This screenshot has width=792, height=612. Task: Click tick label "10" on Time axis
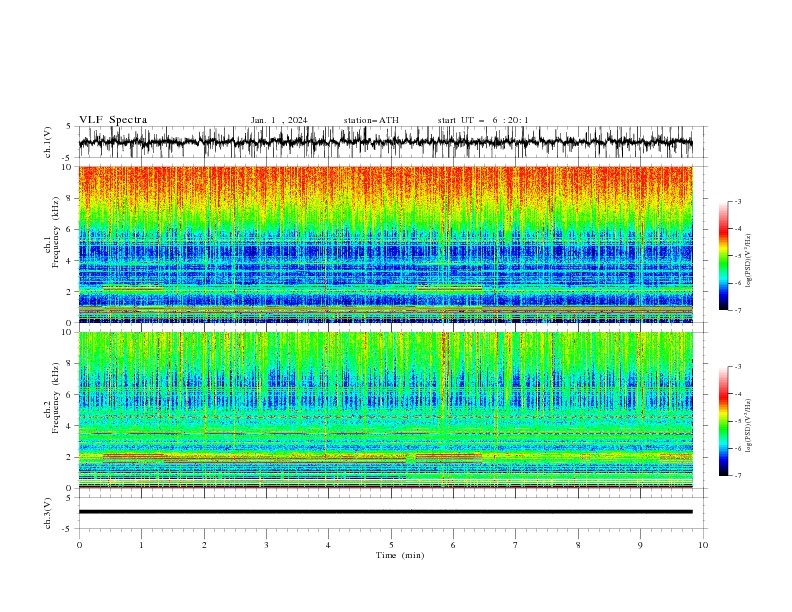(x=703, y=545)
